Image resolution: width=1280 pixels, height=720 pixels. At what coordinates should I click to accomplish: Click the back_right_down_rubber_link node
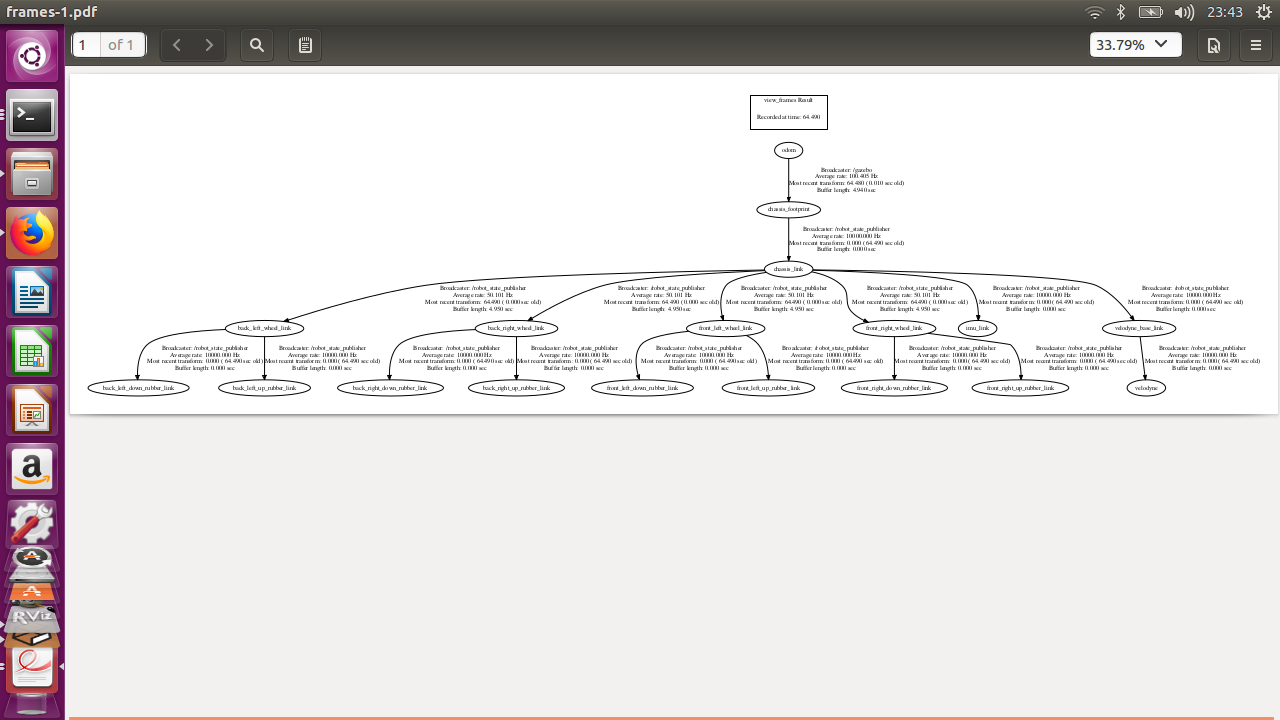(390, 387)
